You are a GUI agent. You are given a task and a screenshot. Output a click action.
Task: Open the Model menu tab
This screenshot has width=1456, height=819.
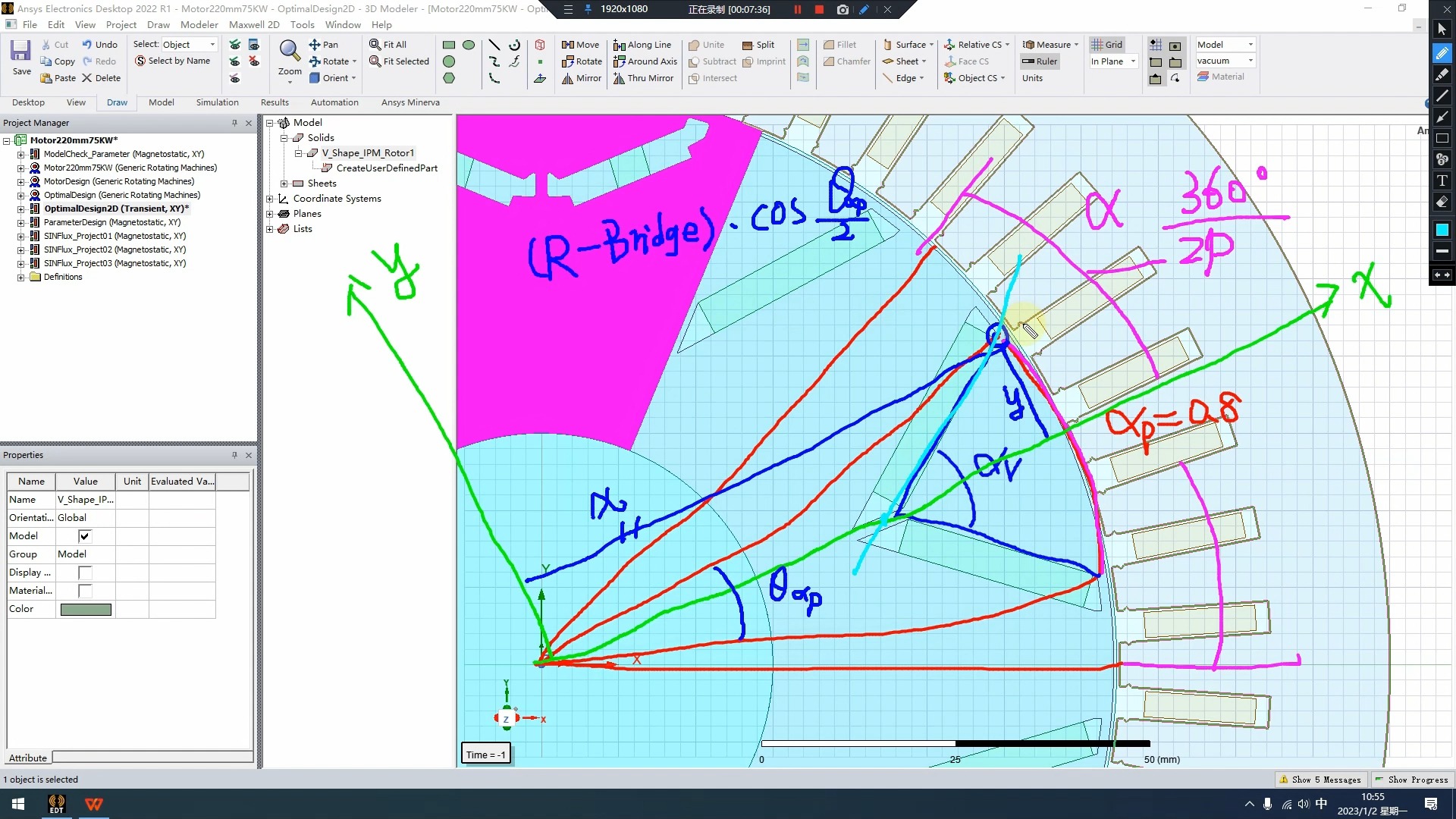coord(161,102)
